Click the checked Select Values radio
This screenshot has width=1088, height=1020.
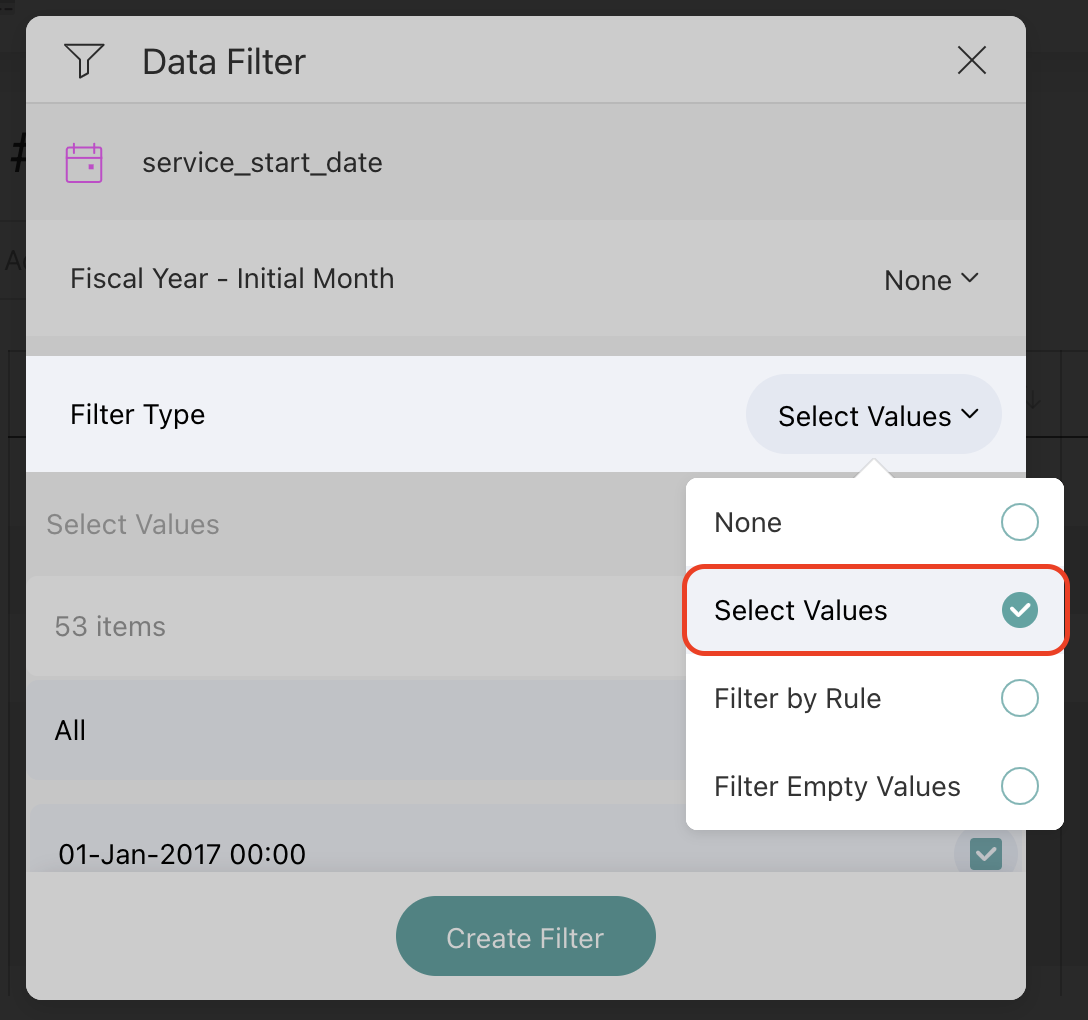click(1019, 609)
